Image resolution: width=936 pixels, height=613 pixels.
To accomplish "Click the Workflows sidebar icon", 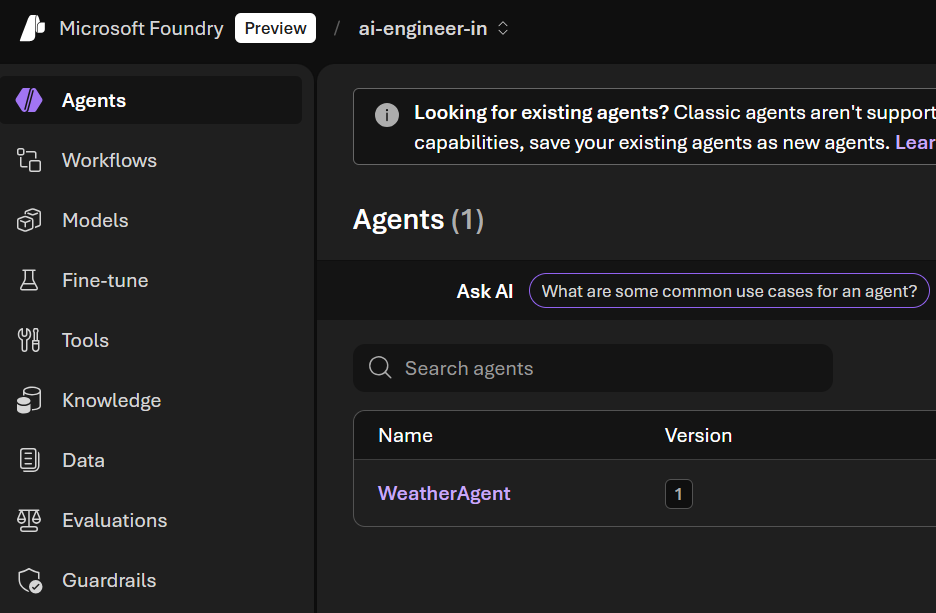I will [x=29, y=160].
